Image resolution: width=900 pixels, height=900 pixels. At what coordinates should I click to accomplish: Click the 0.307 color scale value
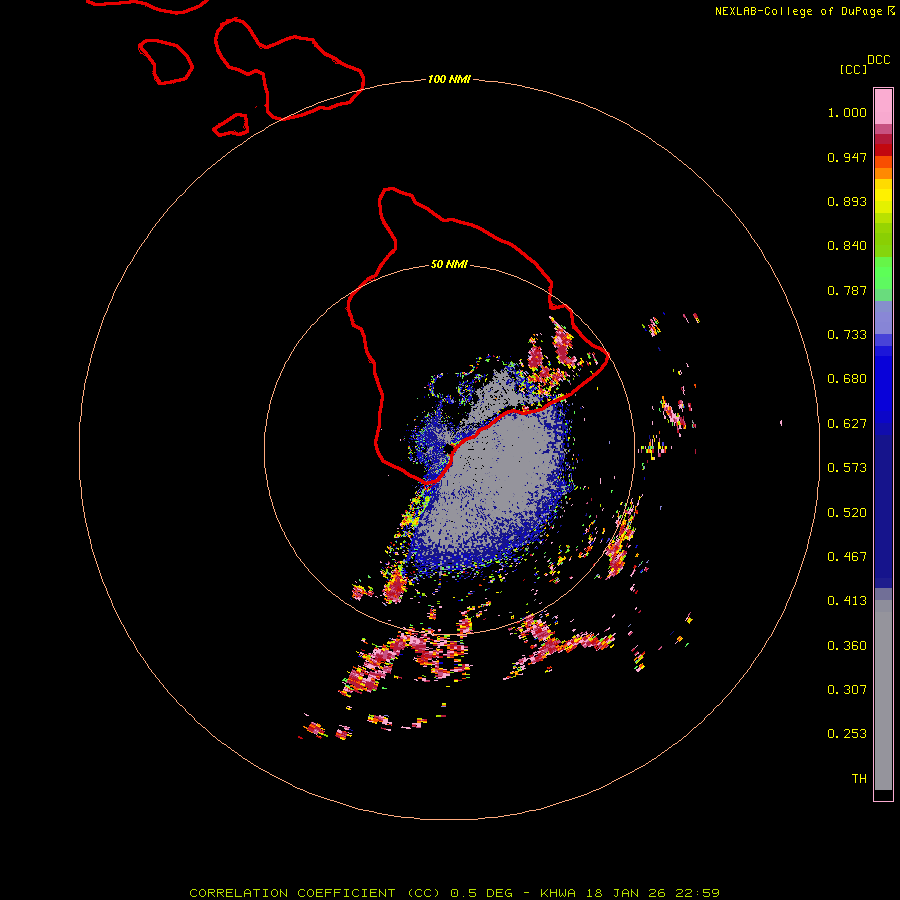coord(847,690)
